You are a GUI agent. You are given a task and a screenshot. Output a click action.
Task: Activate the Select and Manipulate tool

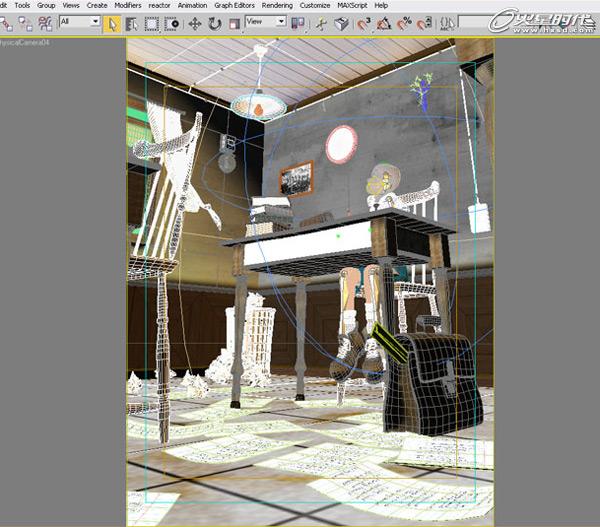pos(321,24)
